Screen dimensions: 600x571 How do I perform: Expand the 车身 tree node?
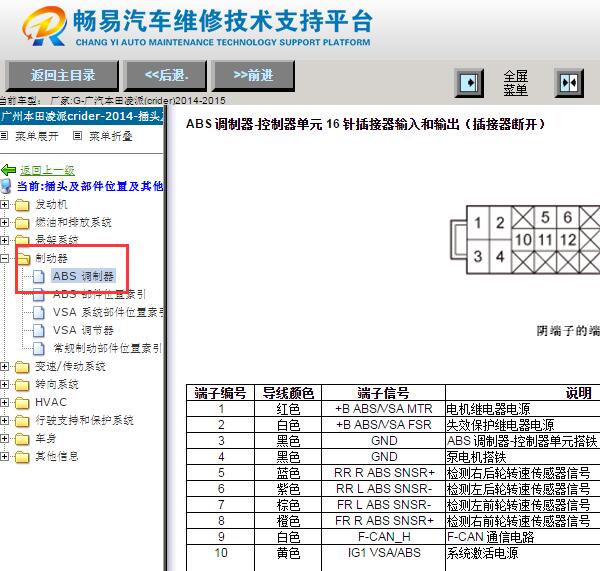(x=4, y=438)
